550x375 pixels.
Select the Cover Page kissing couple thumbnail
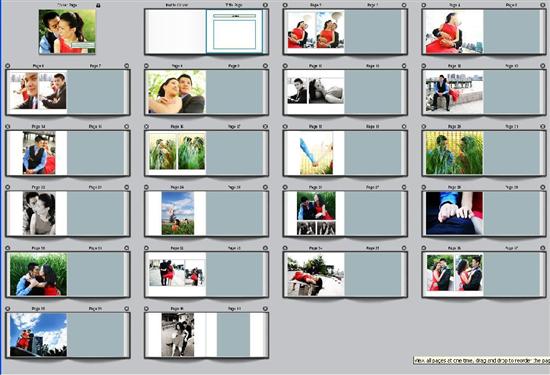pyautogui.click(x=67, y=32)
